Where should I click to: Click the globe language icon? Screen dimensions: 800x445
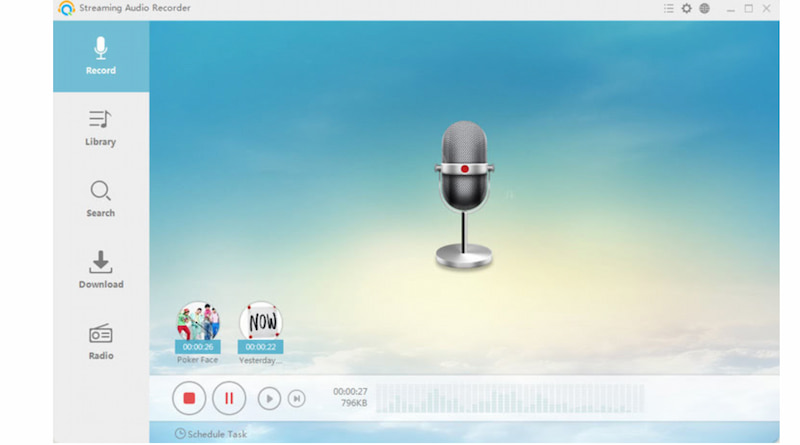tap(704, 9)
